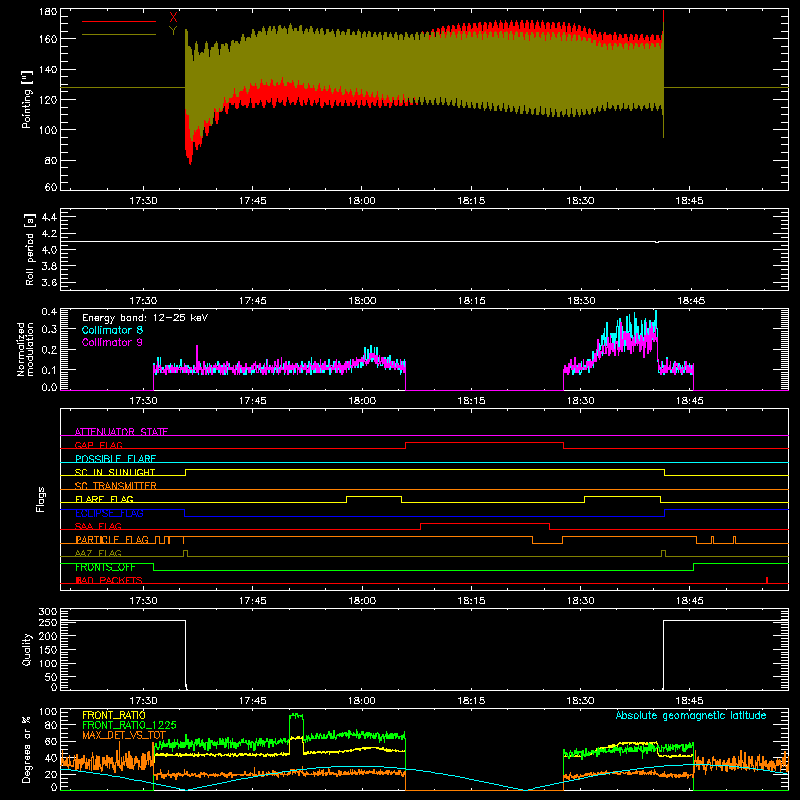Click the 17:30 tick under pointing plot

[x=143, y=201]
